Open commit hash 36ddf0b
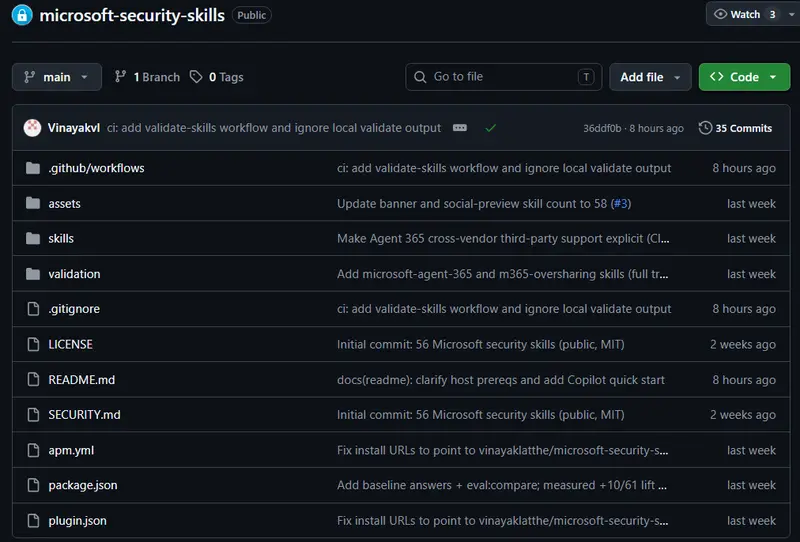The height and width of the screenshot is (542, 800). click(602, 128)
